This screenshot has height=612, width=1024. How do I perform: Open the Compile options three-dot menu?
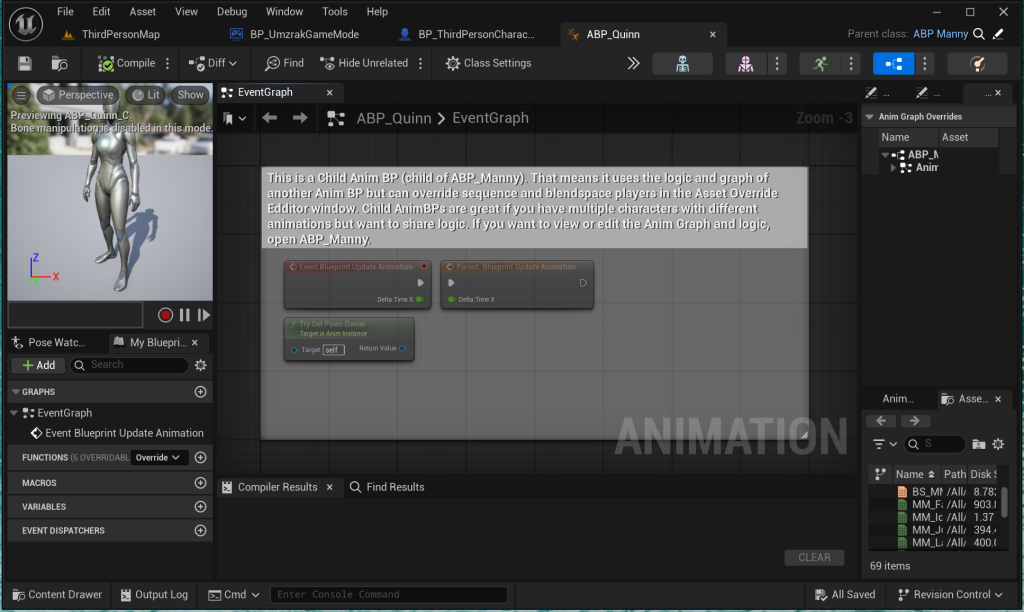pos(168,63)
